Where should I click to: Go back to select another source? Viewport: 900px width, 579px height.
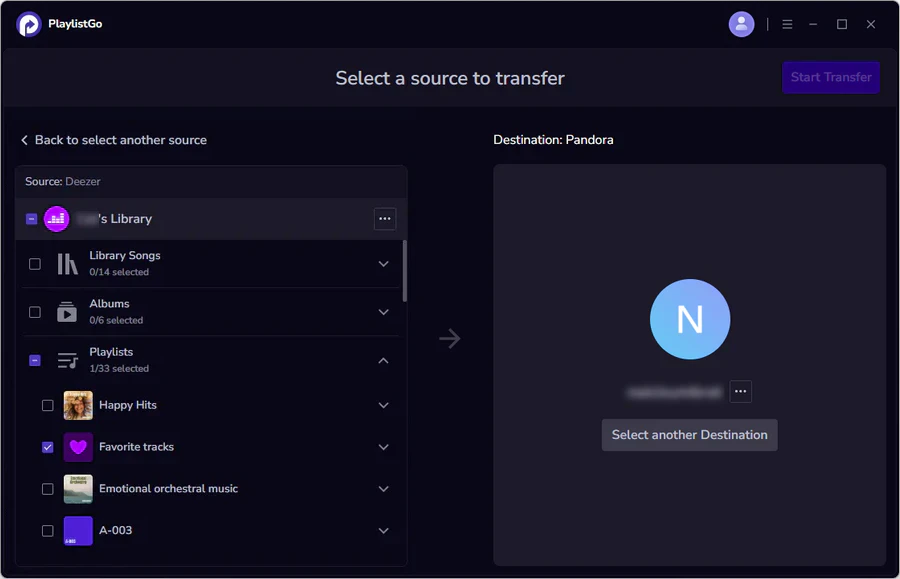click(x=114, y=140)
